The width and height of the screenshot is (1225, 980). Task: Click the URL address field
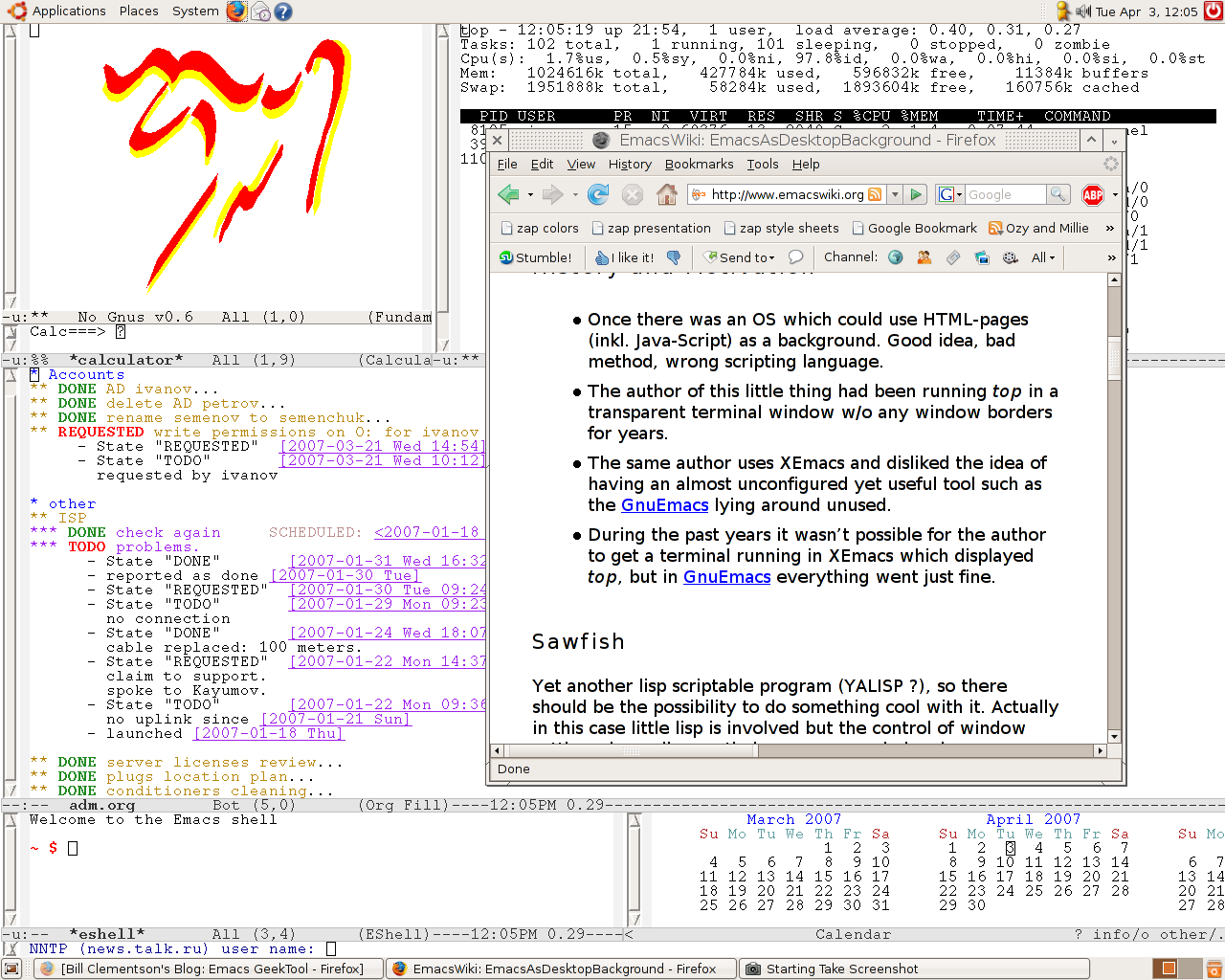coord(787,194)
